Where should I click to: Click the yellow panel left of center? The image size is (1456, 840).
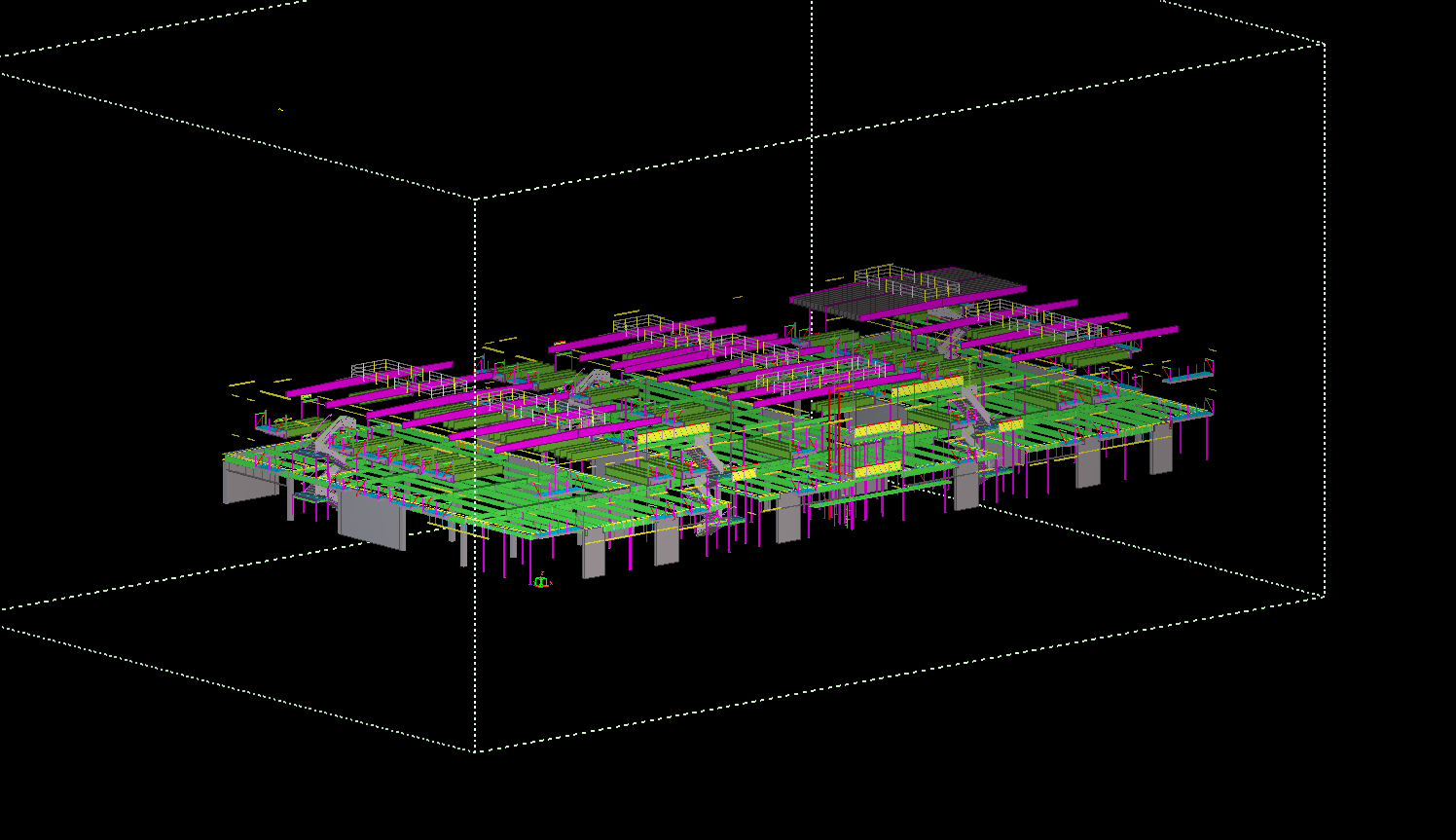pyautogui.click(x=673, y=433)
